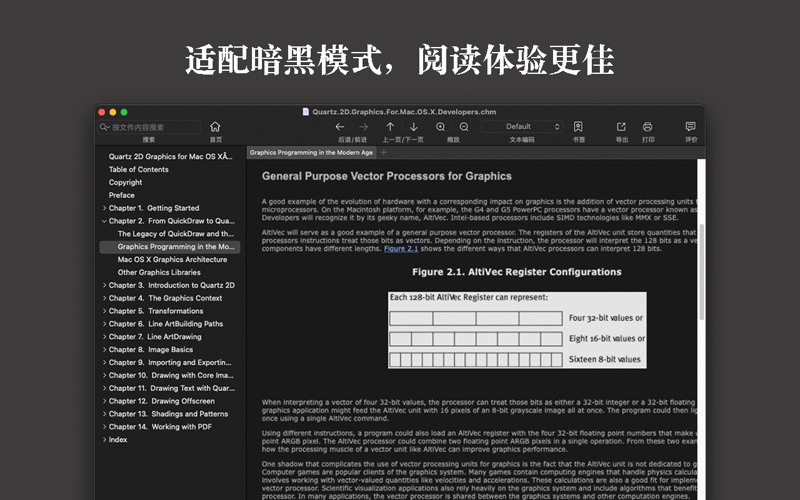This screenshot has width=800, height=500.
Task: Go back with the left arrow icon
Action: point(340,127)
